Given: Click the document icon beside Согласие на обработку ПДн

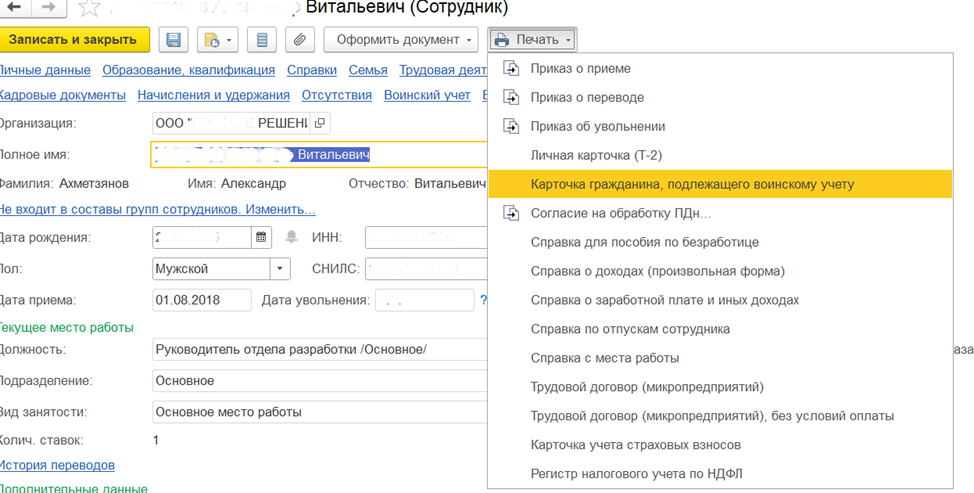Looking at the screenshot, I should (x=511, y=213).
